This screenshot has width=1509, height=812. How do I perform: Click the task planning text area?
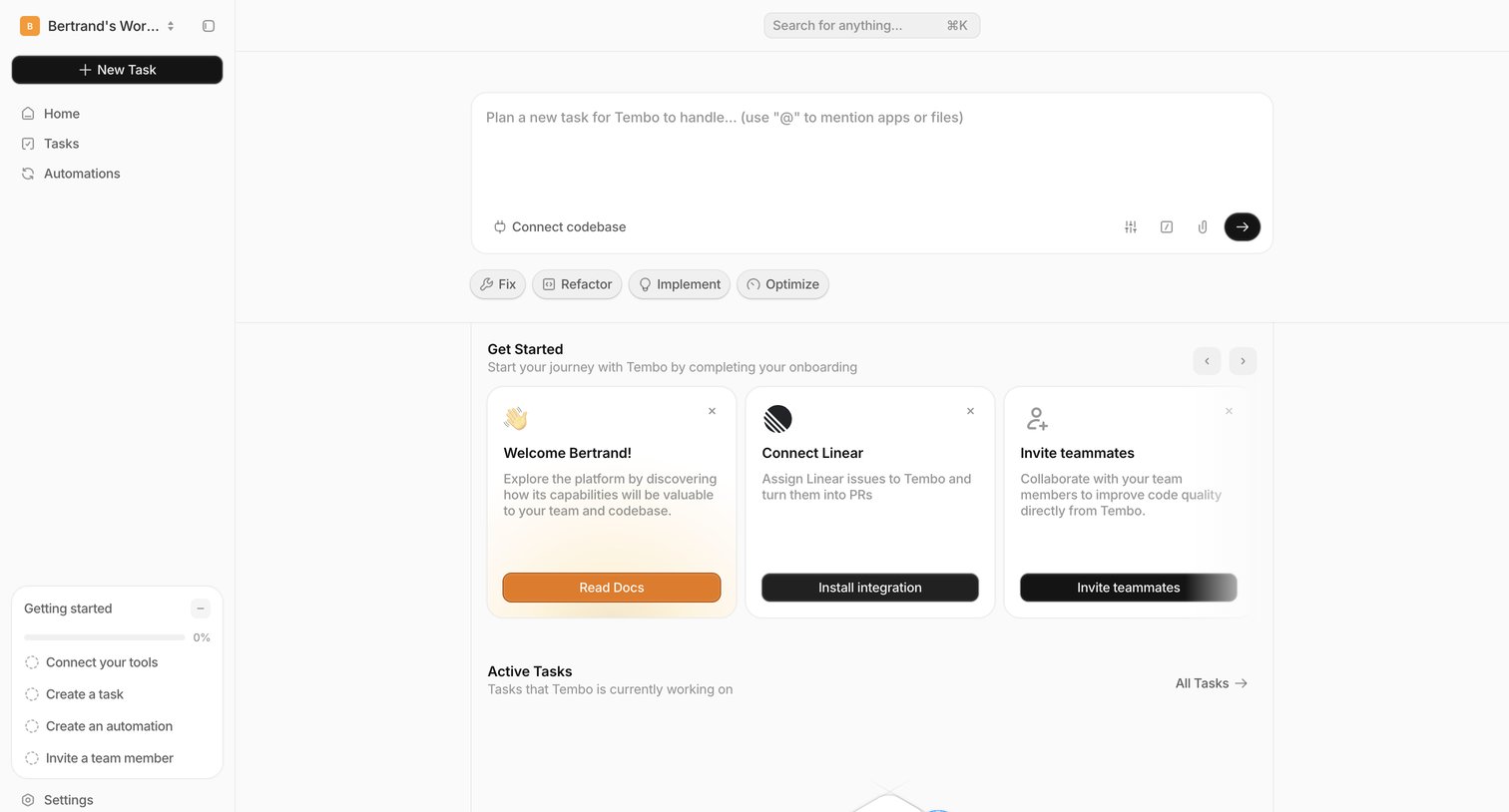(871, 150)
